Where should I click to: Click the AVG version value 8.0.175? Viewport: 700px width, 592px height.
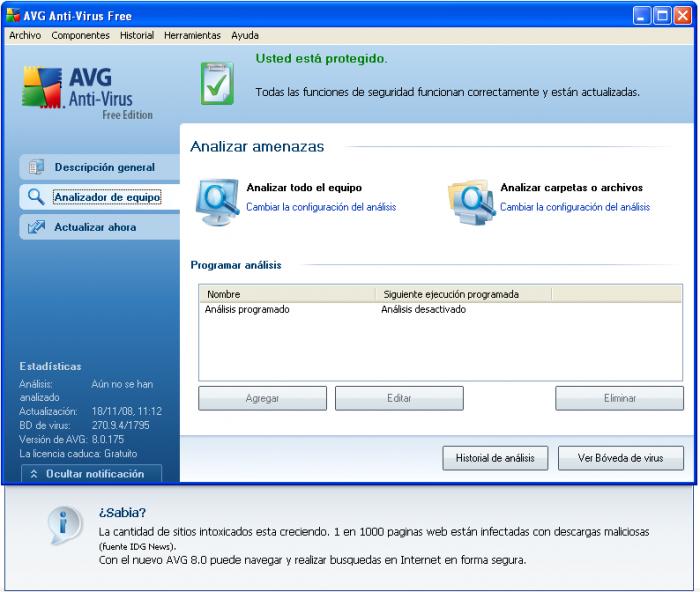108,439
